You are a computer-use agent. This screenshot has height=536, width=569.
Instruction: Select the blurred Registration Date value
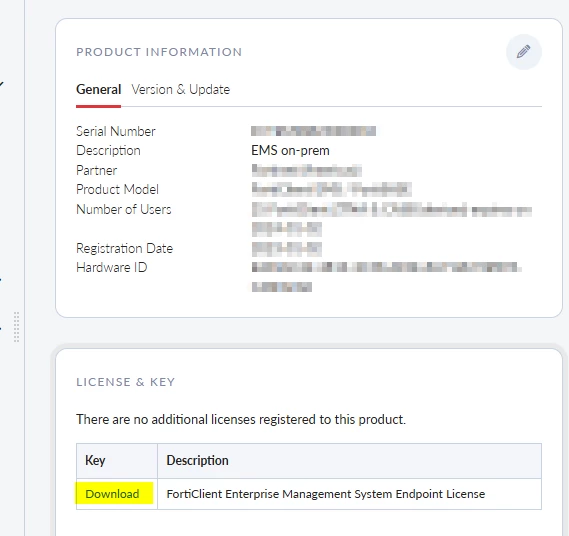pos(287,249)
